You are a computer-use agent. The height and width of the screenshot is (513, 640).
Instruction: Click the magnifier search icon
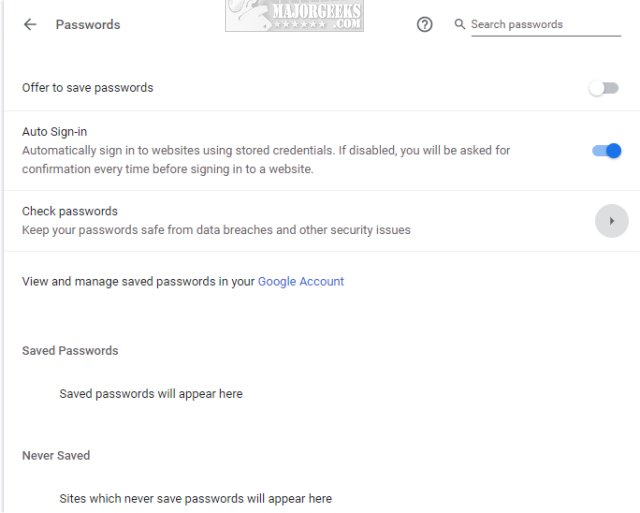(460, 24)
